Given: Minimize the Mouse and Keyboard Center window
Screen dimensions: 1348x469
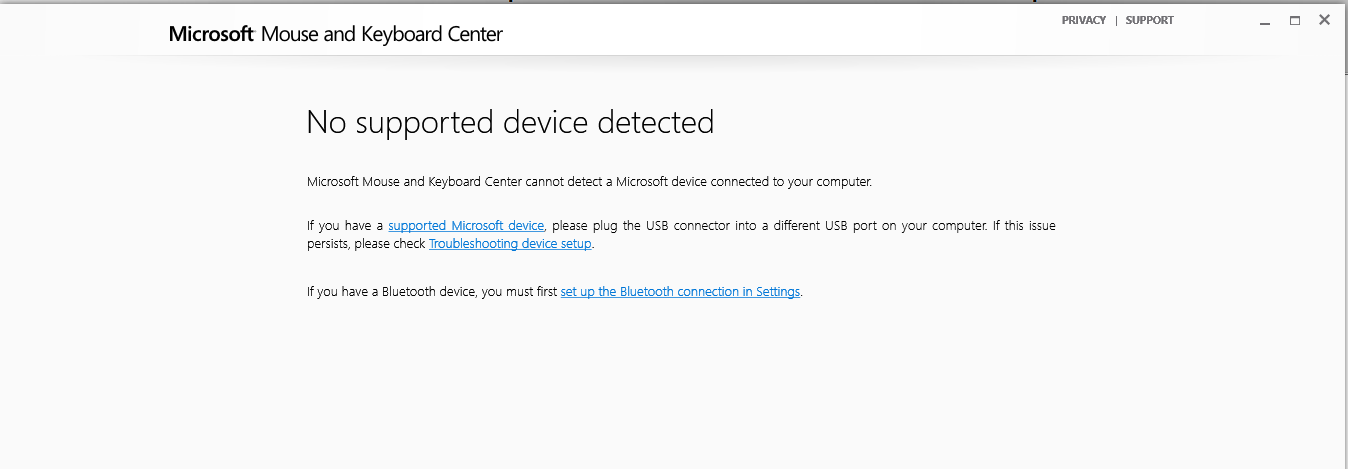Looking at the screenshot, I should tap(1266, 21).
